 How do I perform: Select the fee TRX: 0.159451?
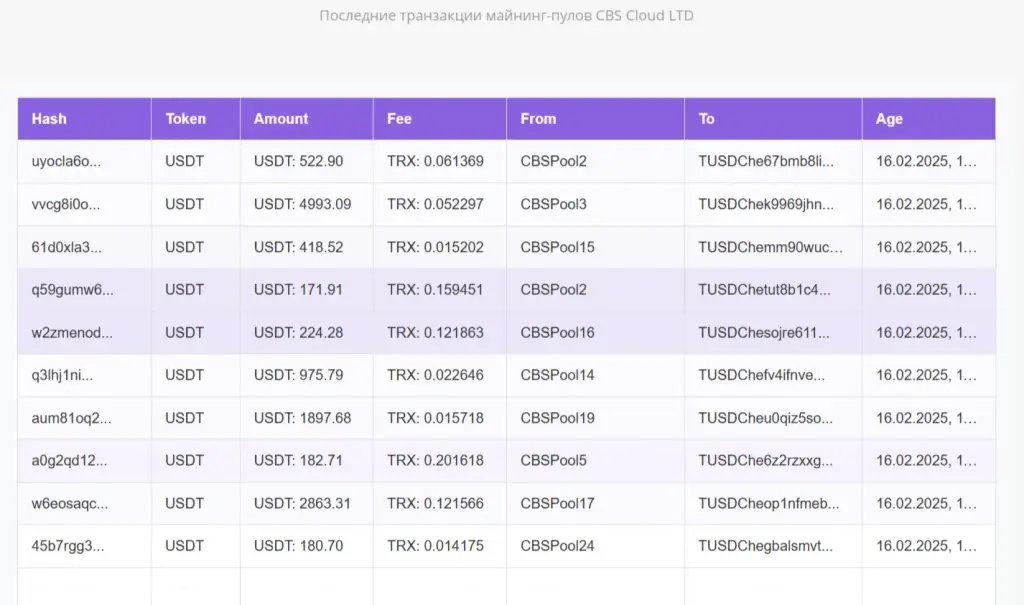point(435,289)
